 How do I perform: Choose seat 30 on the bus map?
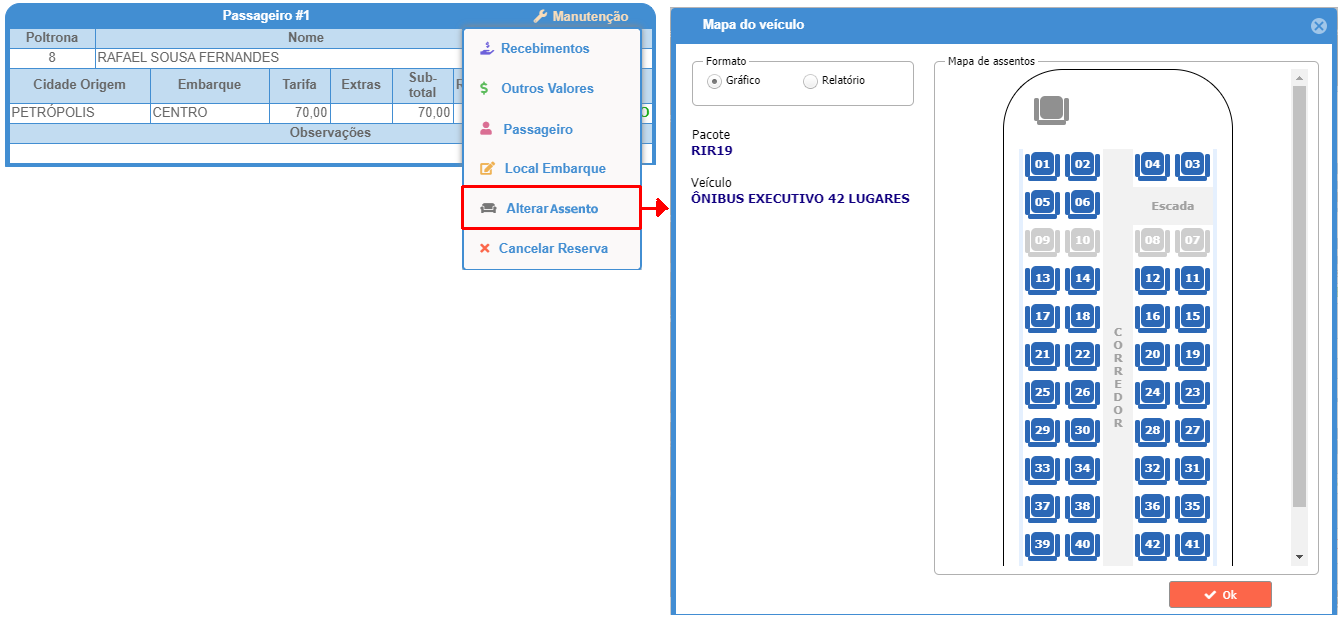[x=1082, y=431]
